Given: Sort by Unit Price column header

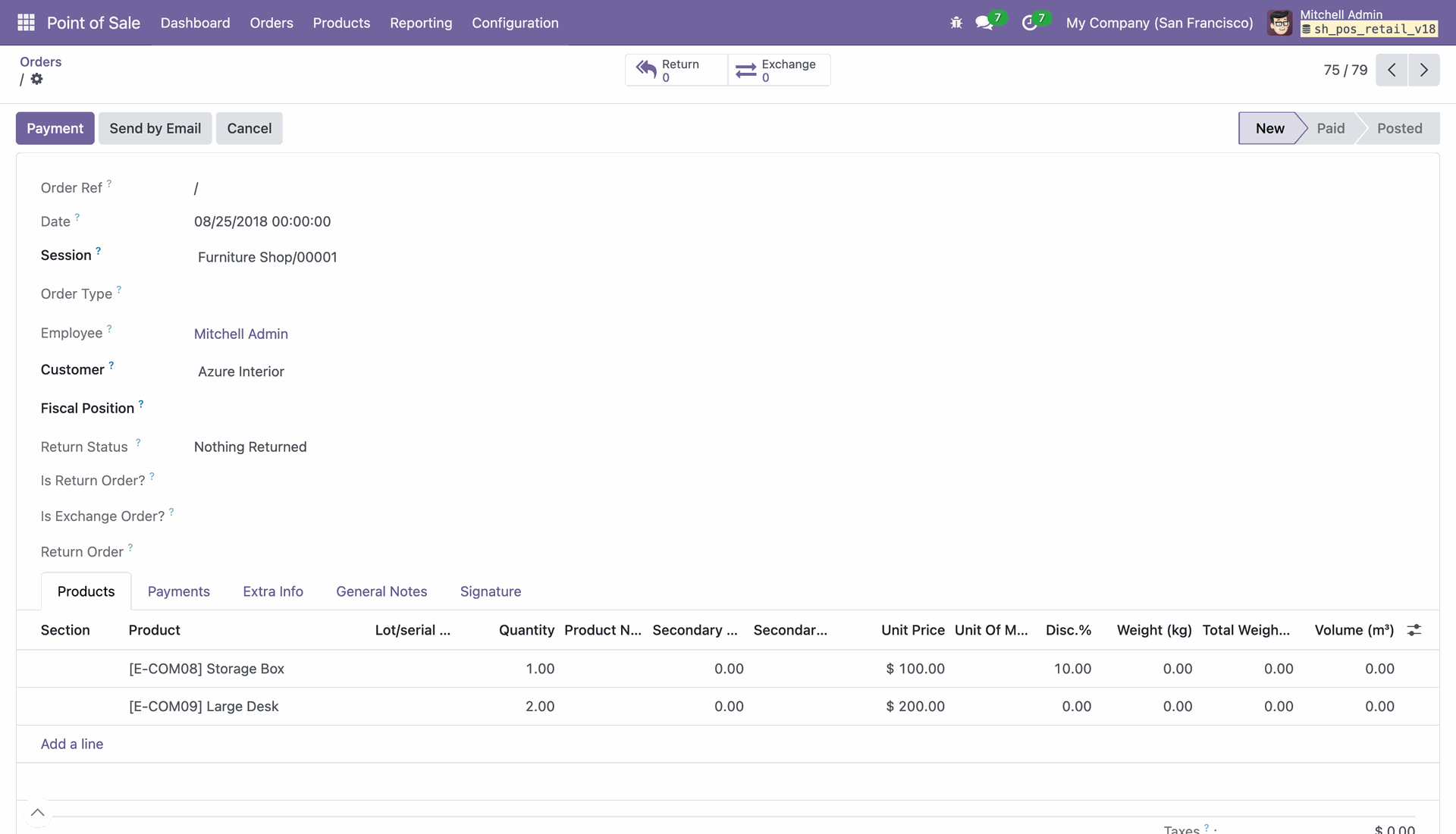Looking at the screenshot, I should [913, 630].
